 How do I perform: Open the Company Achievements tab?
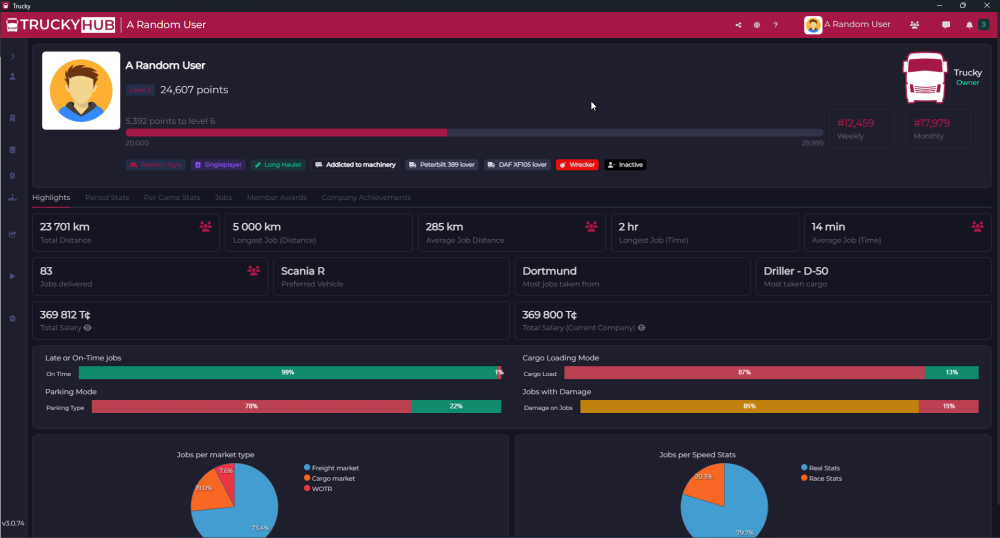366,198
